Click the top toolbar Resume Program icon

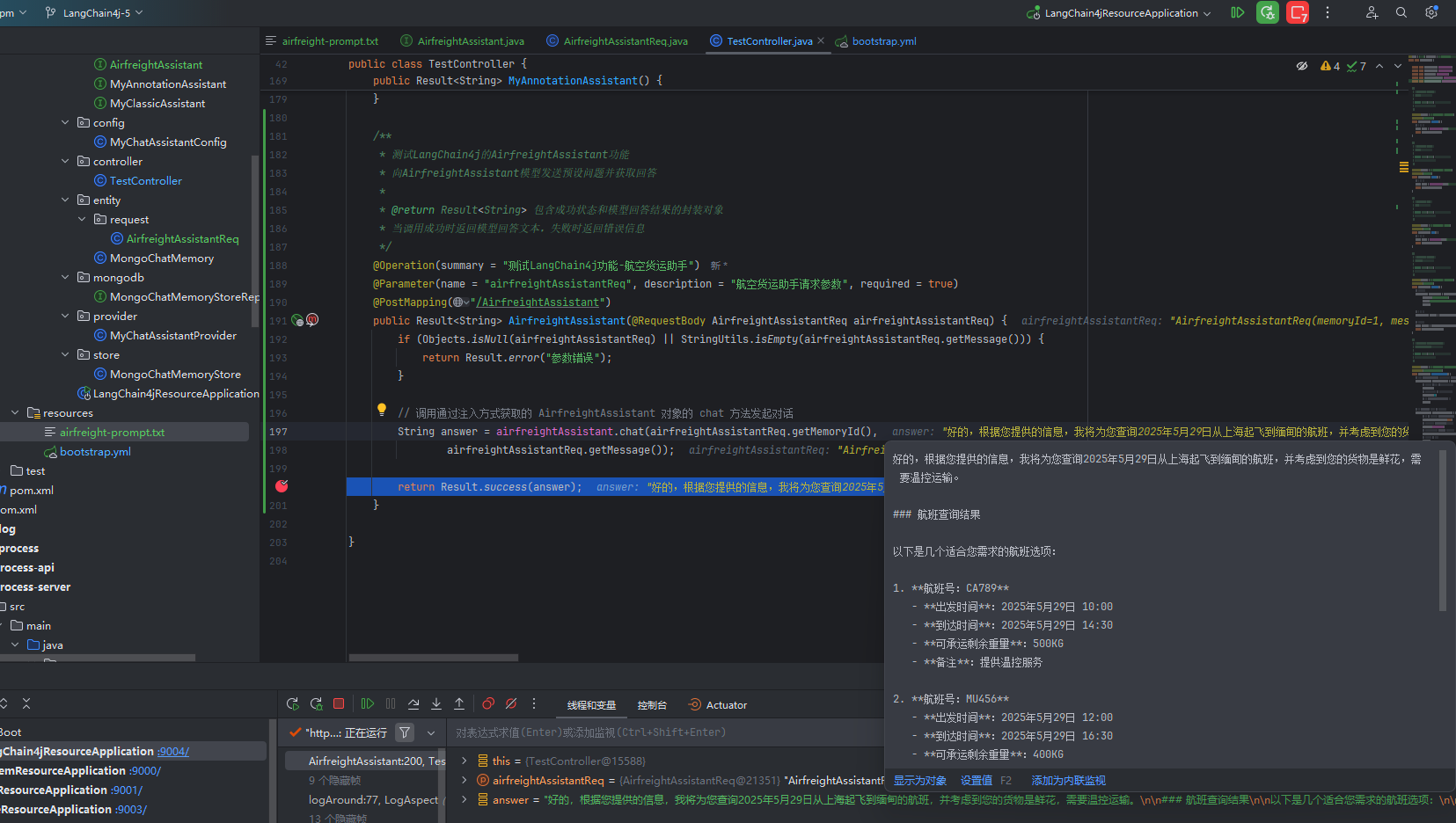pos(1238,12)
